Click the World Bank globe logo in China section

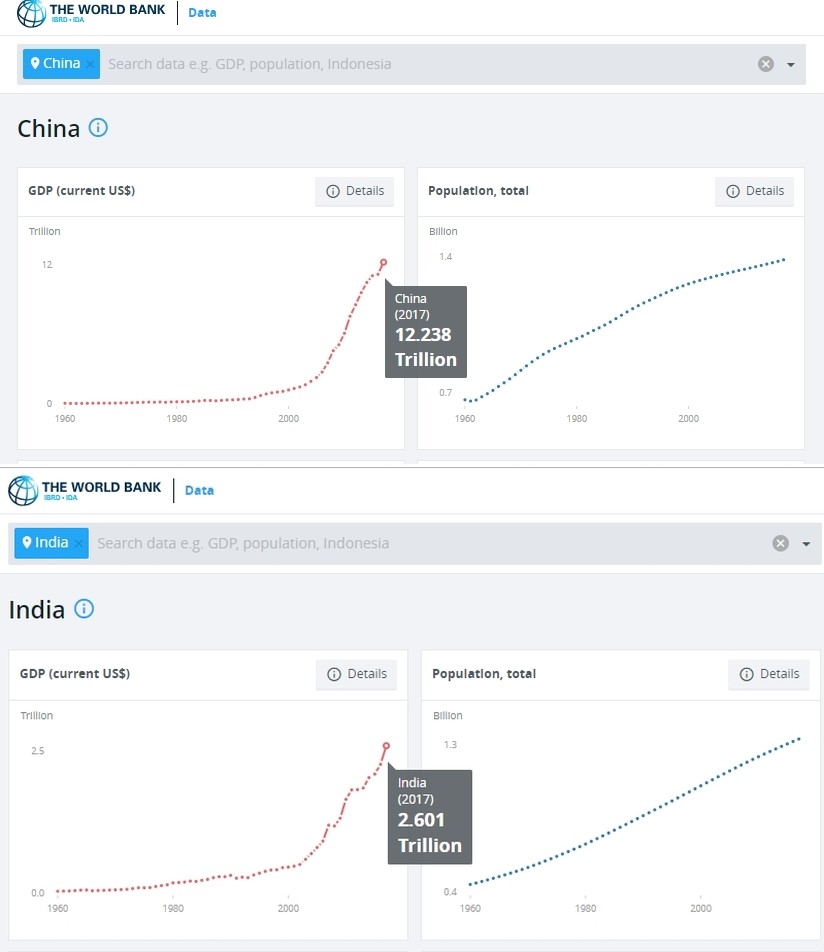click(x=31, y=13)
